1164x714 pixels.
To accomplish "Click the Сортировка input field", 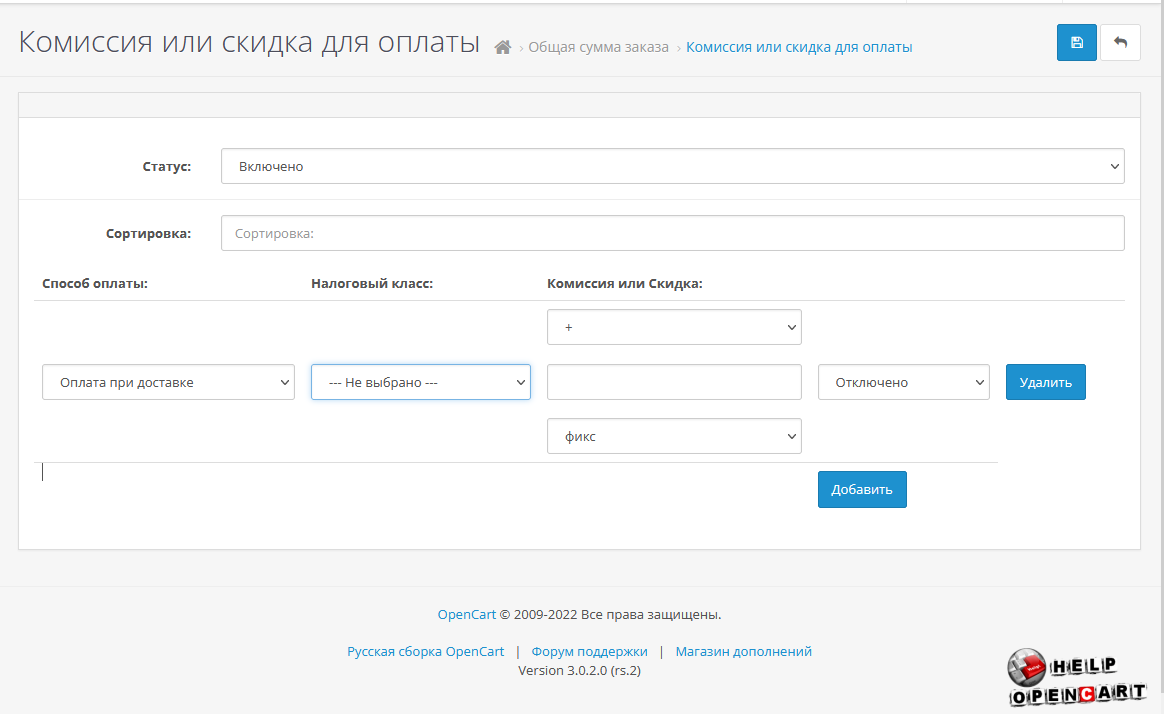I will click(672, 233).
